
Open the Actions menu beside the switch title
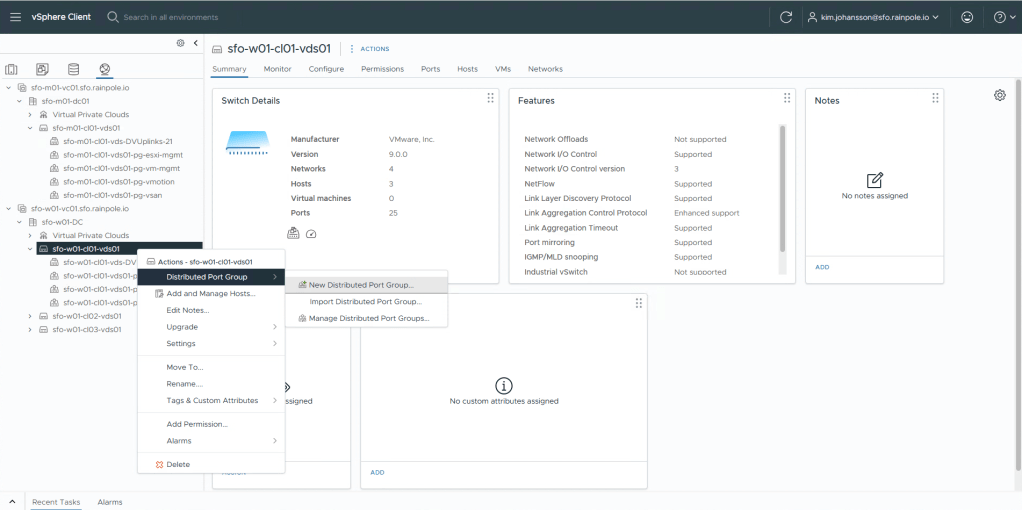point(370,48)
